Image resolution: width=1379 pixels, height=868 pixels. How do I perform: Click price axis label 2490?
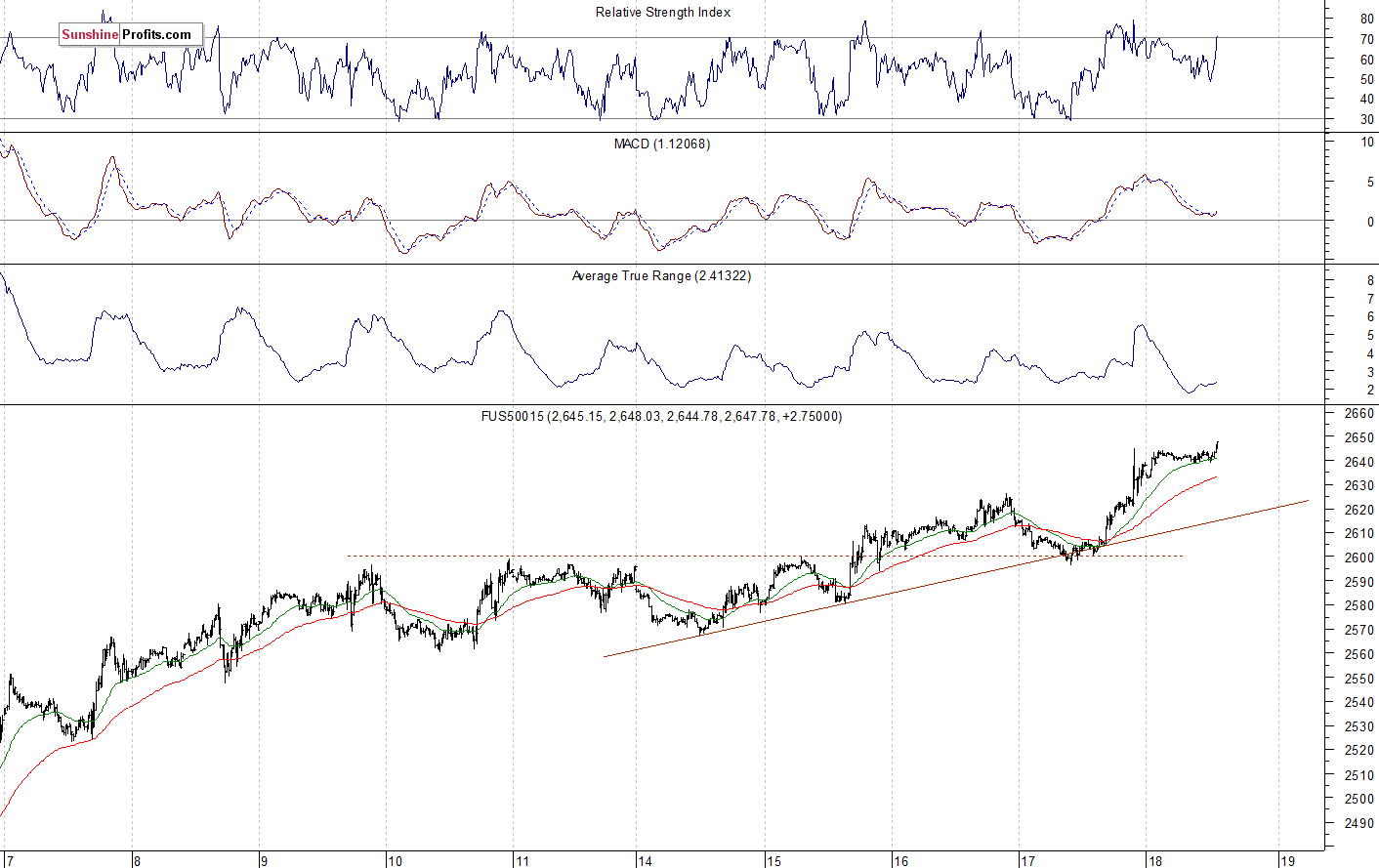point(1358,822)
